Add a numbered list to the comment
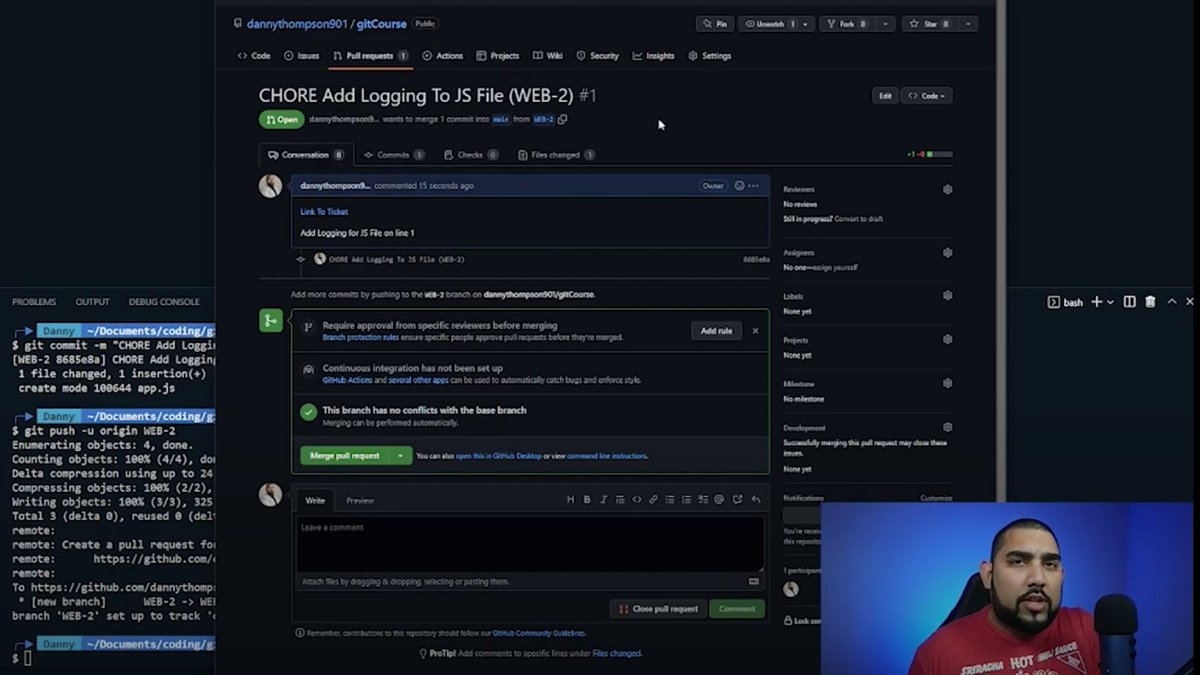The image size is (1200, 675). [x=687, y=499]
